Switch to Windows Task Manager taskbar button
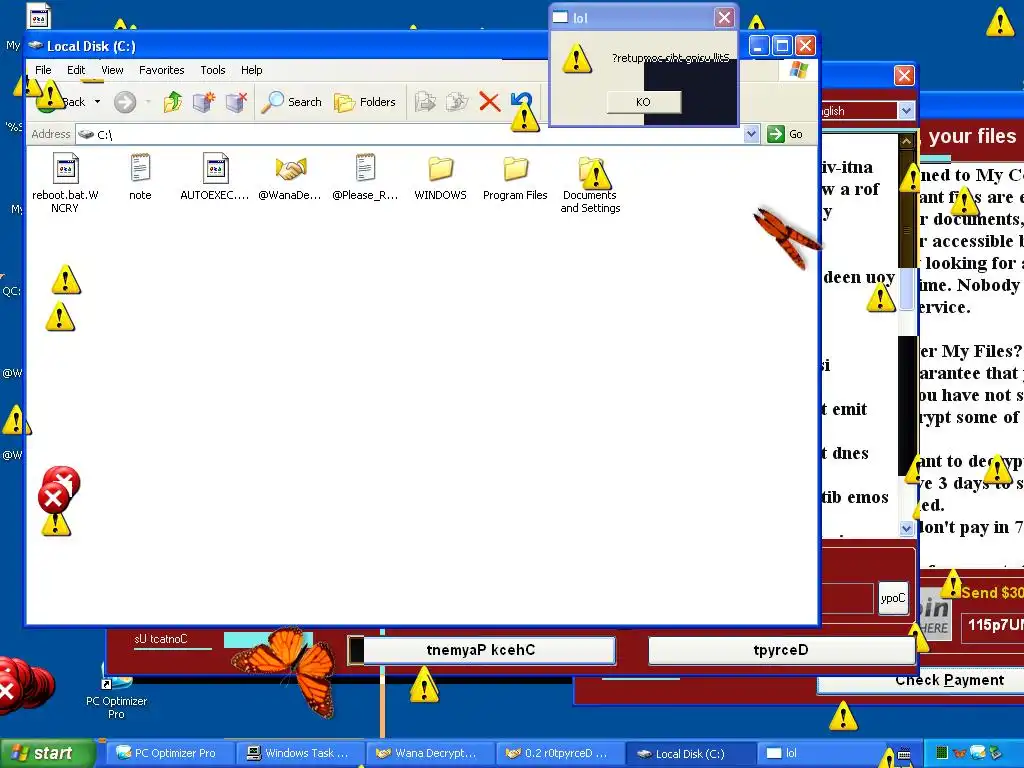Image resolution: width=1024 pixels, height=768 pixels. point(299,753)
